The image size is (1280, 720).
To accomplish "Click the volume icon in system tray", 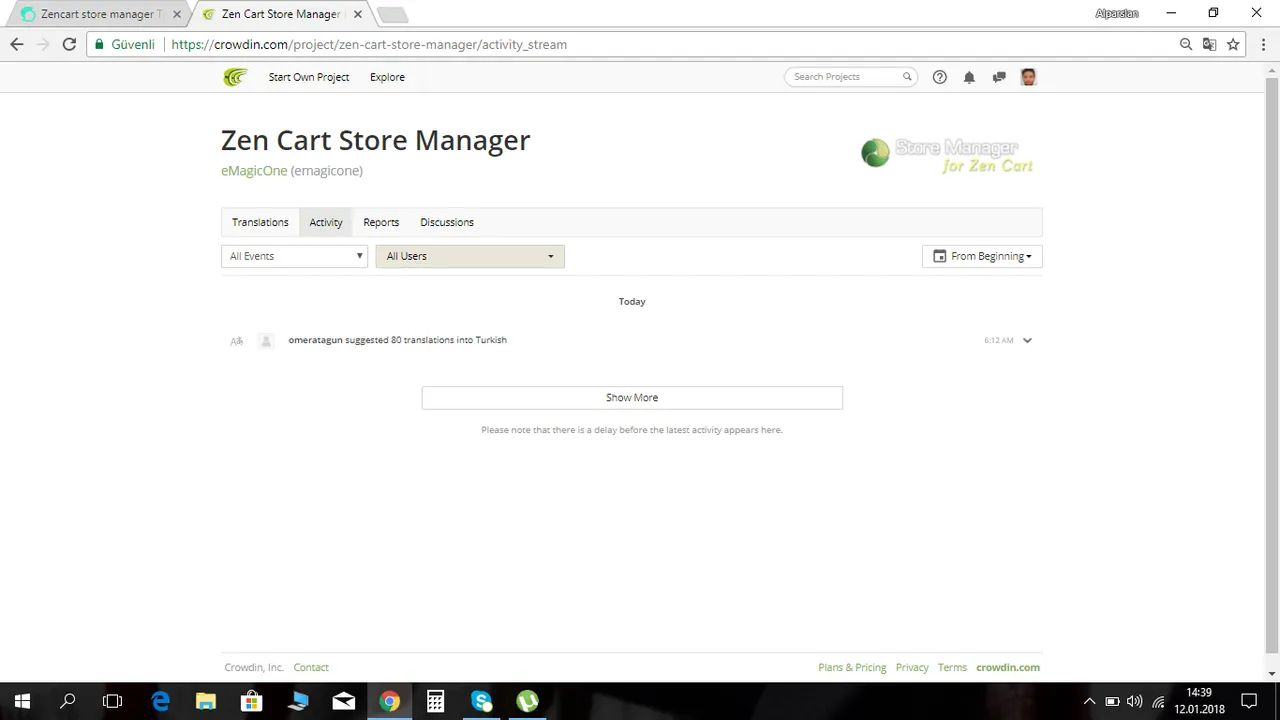I will point(1134,701).
